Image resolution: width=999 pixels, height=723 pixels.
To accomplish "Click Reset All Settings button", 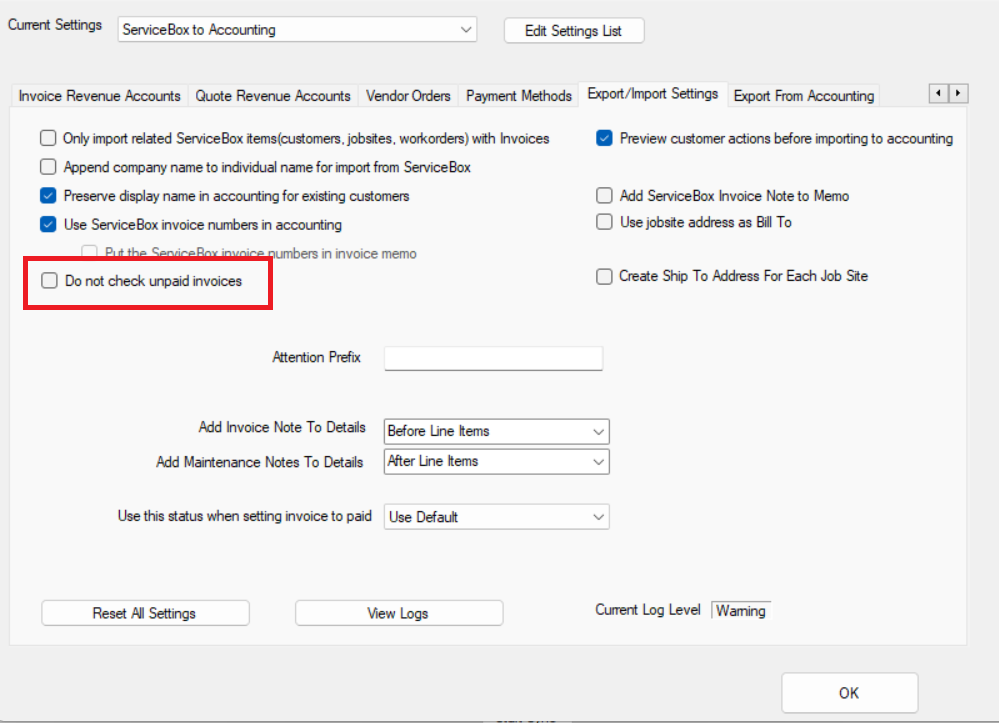I will coord(145,613).
